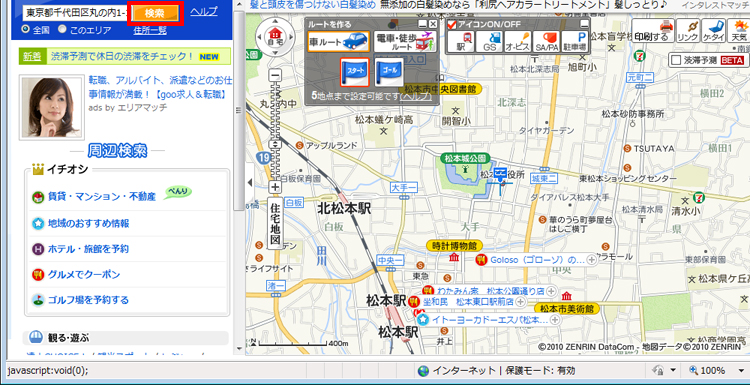Viewport: 750px width, 385px height.
Task: Minimize the ルートを作る panel
Action: (422, 24)
